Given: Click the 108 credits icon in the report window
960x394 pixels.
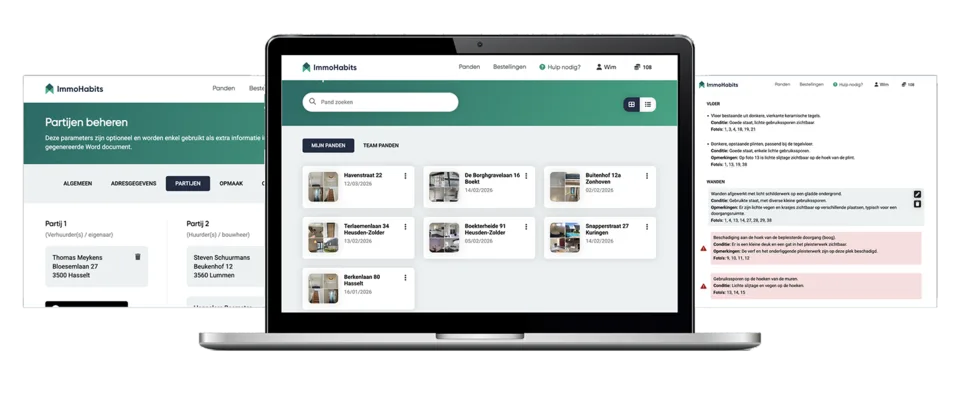Looking at the screenshot, I should (x=904, y=84).
